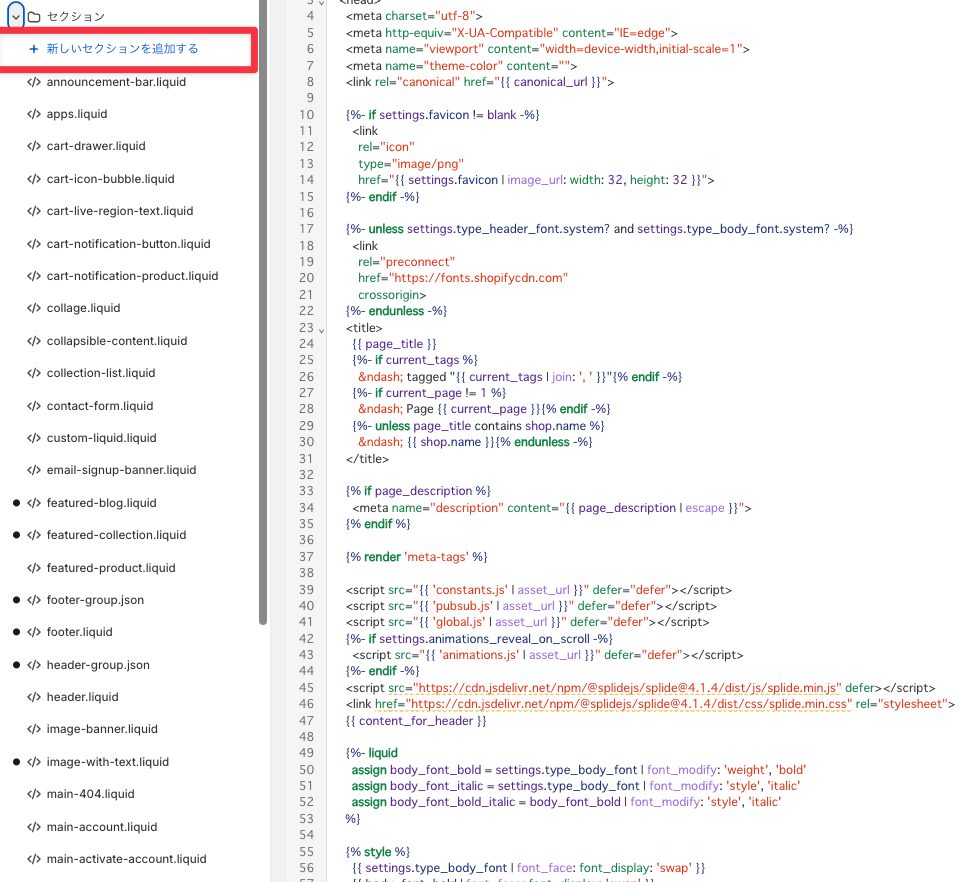Click code icon beside cart-drawer.liquid
Image resolution: width=960 pixels, height=882 pixels.
(34, 146)
